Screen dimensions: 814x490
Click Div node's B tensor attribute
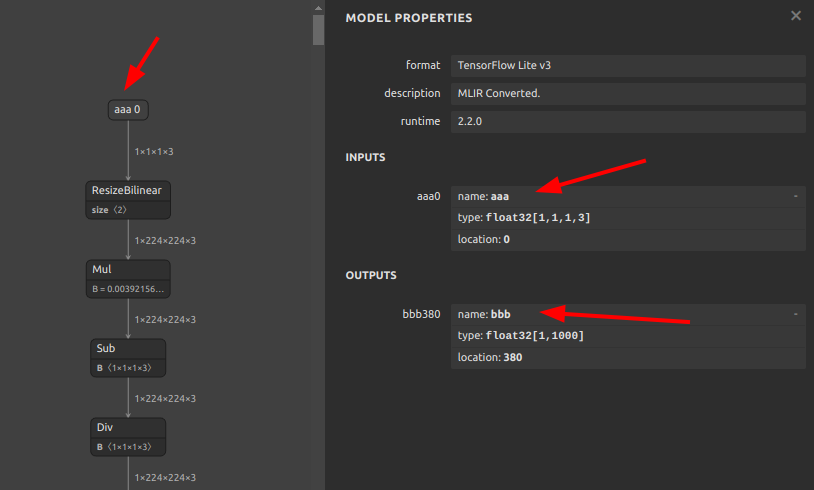point(128,446)
